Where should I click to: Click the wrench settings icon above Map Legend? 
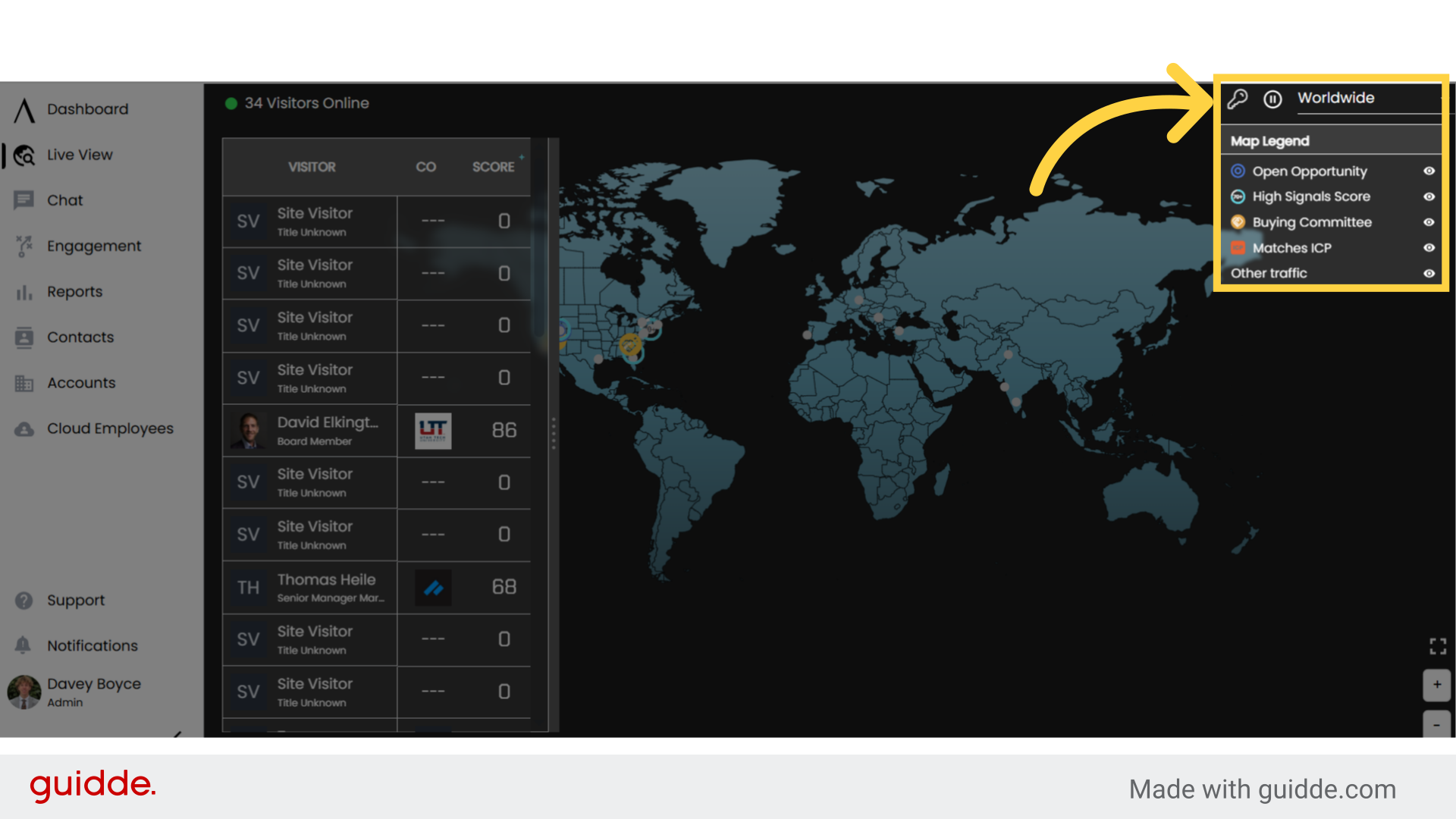[x=1238, y=99]
